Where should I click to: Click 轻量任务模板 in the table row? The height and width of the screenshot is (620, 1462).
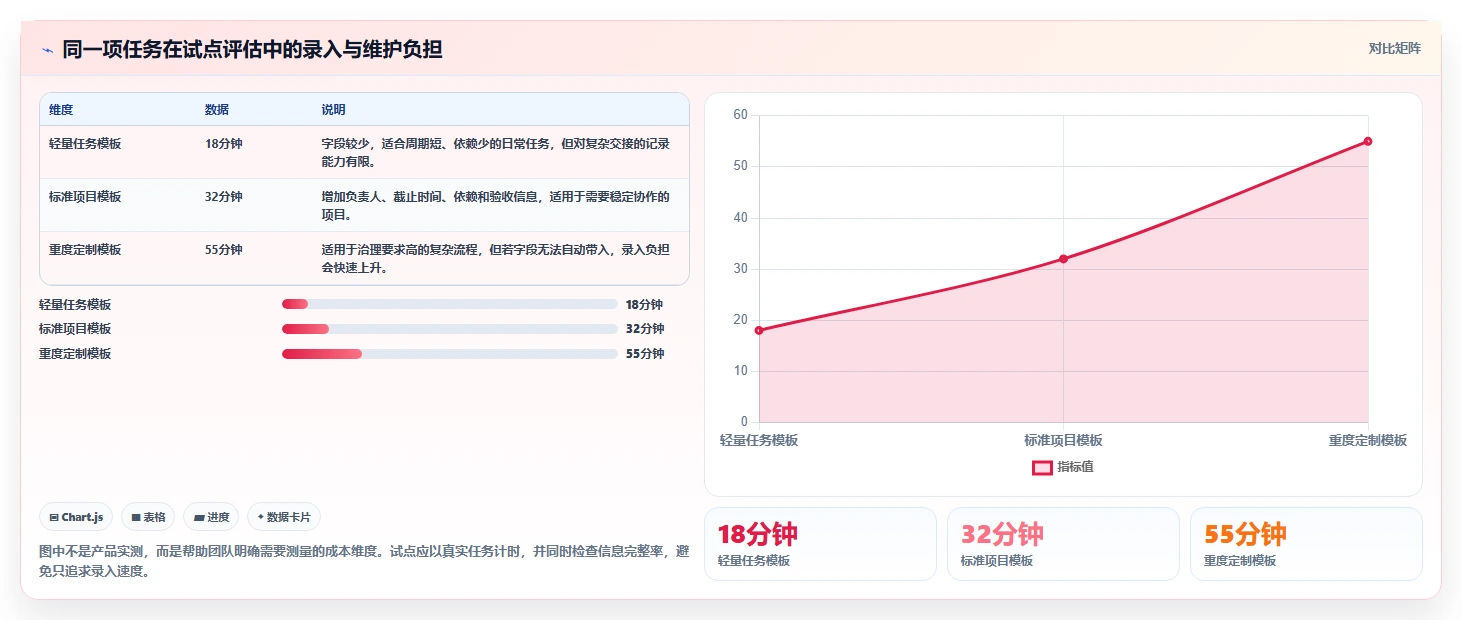[85, 144]
